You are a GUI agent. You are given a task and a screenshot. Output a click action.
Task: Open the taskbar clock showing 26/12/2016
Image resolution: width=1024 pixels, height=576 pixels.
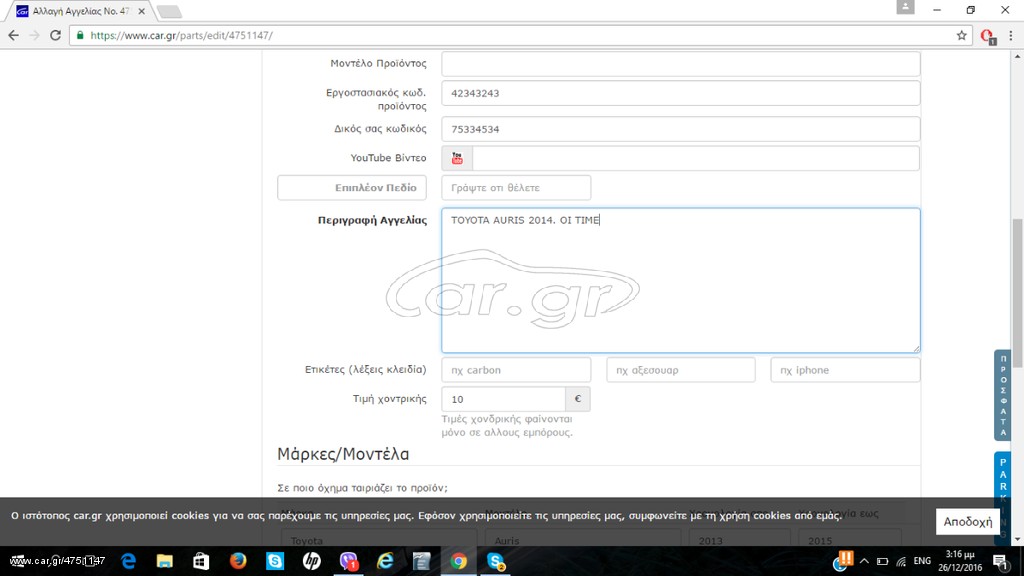959,561
